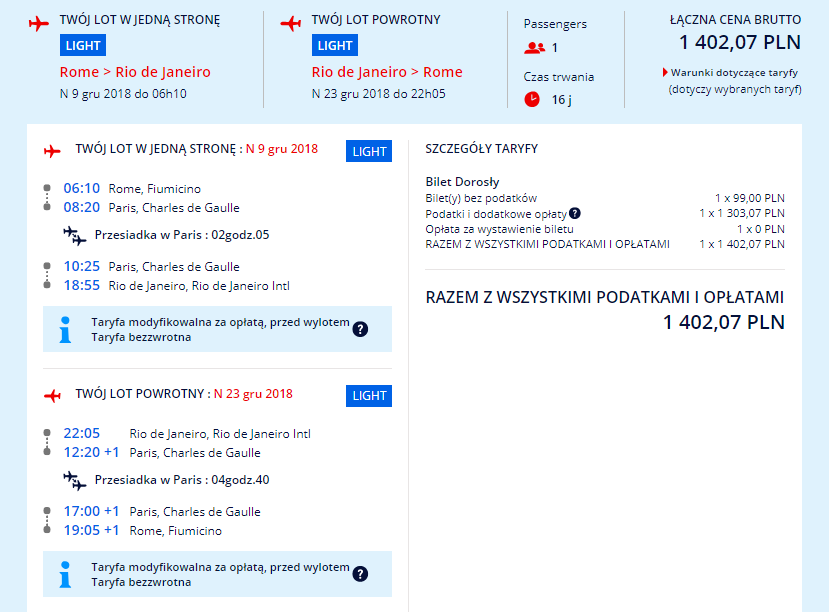
Task: Click departure time 22:05 Rio de Janeiro
Action: (81, 433)
